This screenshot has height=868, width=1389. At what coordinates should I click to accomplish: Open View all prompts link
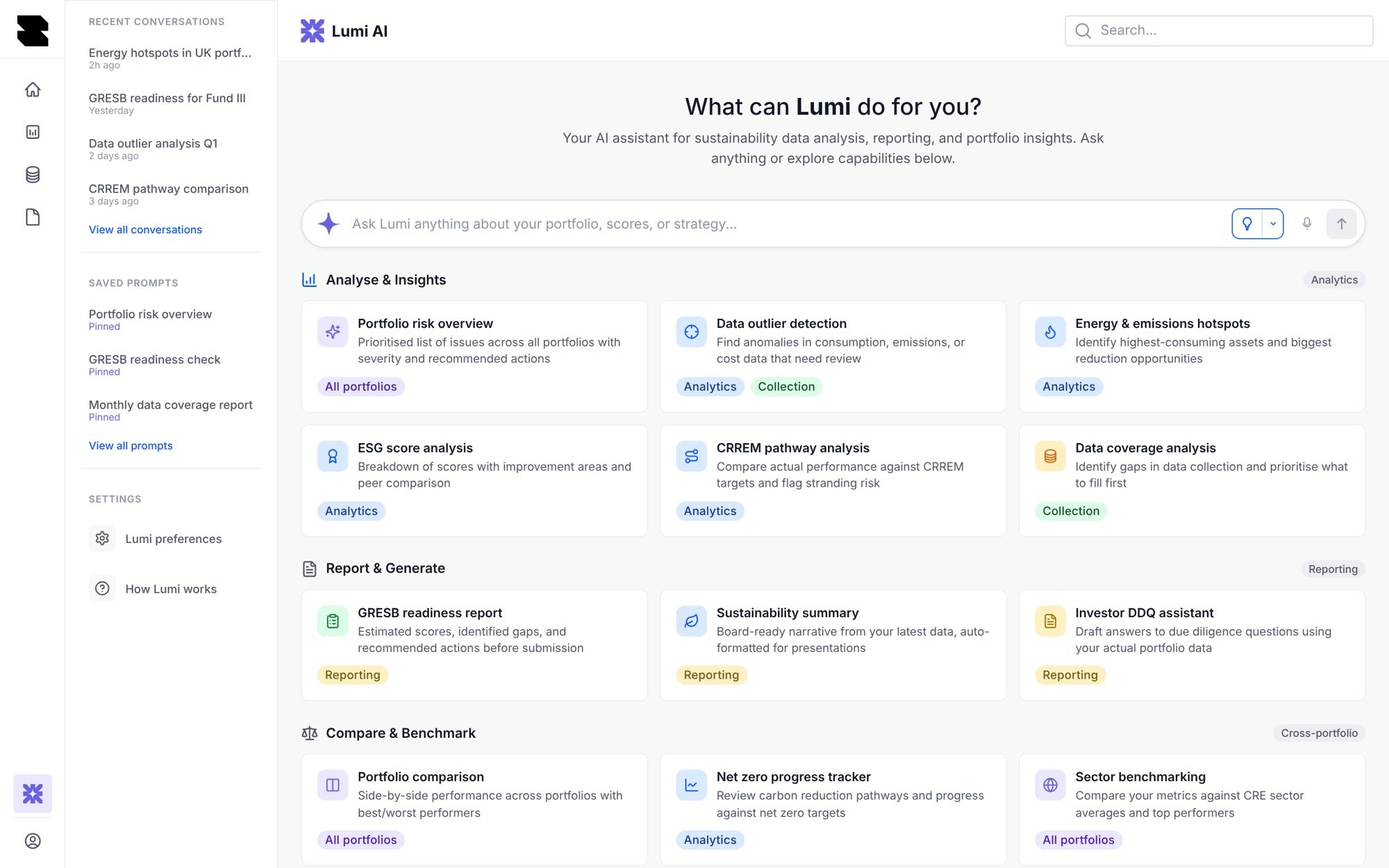[131, 446]
